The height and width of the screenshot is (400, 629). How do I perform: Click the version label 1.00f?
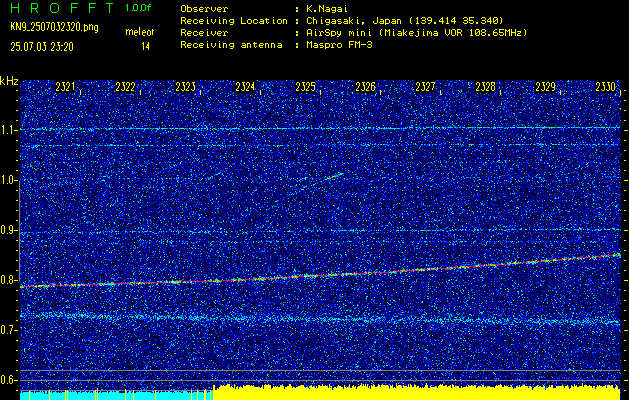(x=138, y=8)
